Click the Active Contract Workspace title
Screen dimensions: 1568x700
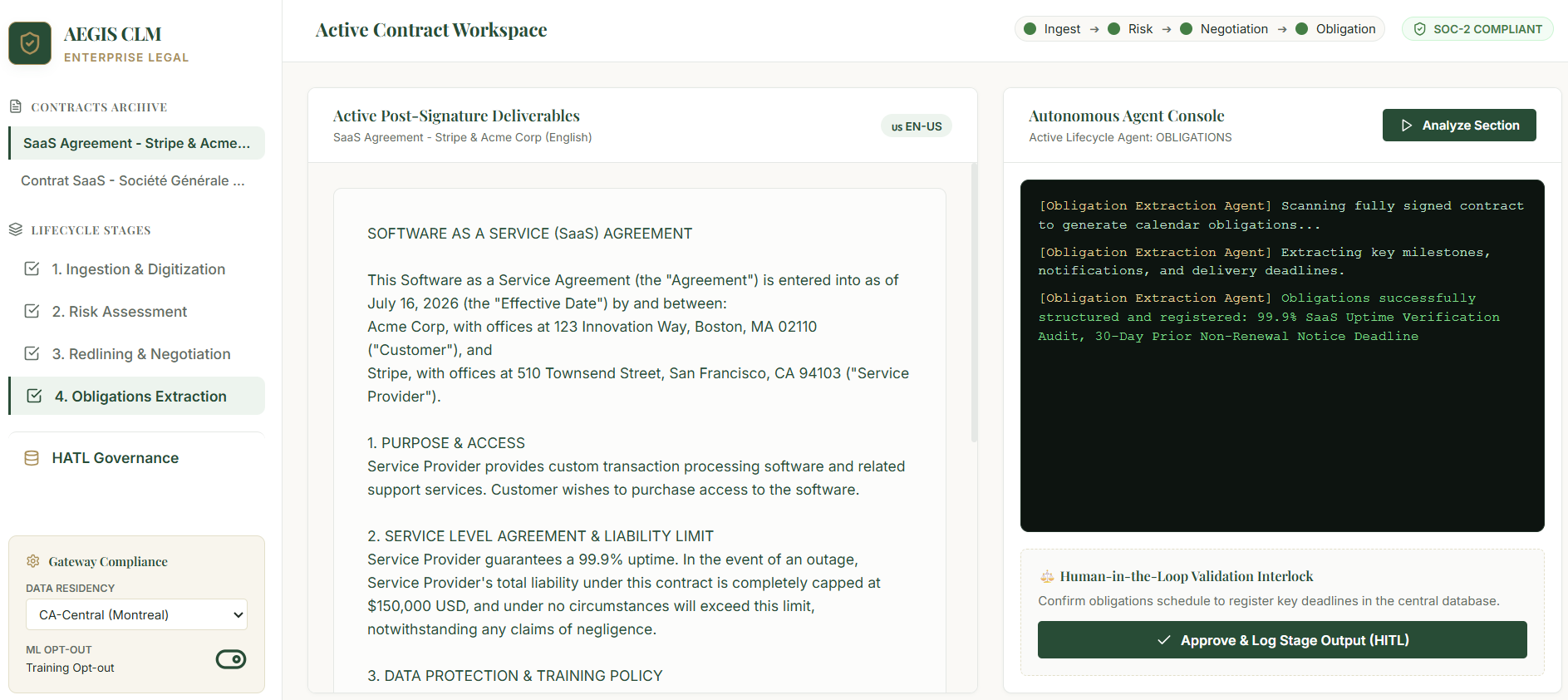coord(431,30)
